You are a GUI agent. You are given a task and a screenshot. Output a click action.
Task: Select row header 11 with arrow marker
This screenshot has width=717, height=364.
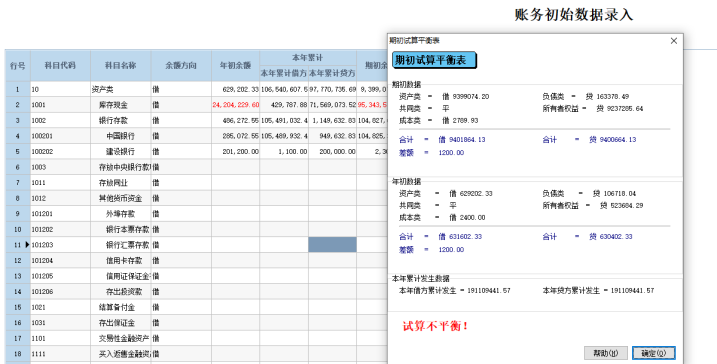[x=18, y=245]
